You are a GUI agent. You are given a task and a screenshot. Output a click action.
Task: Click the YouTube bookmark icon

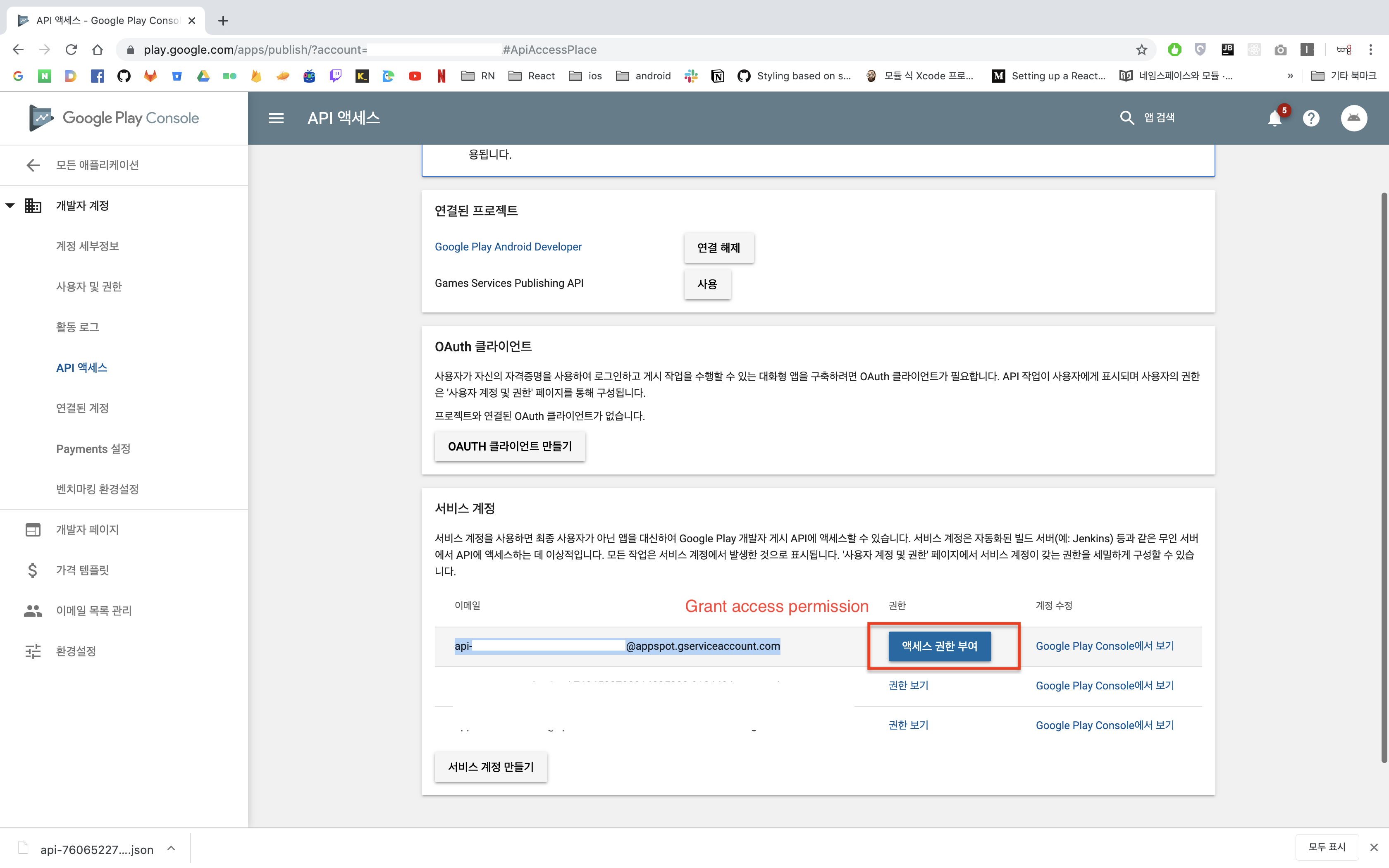(415, 76)
